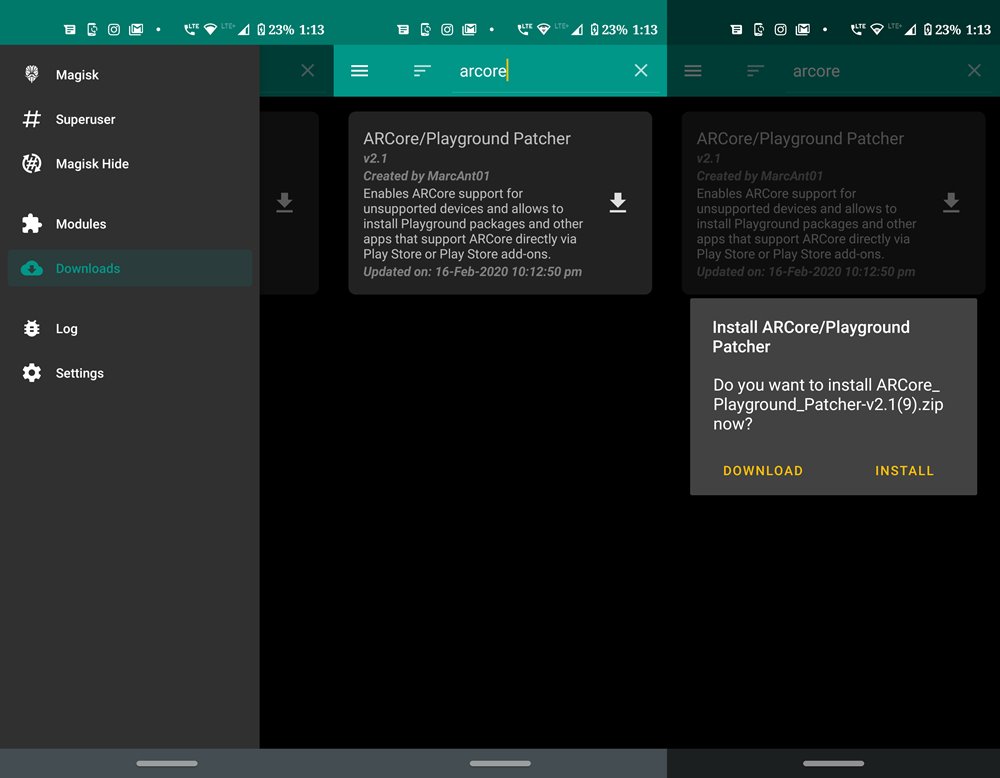The height and width of the screenshot is (778, 1000).
Task: Click the Superuser hash icon
Action: click(x=31, y=119)
